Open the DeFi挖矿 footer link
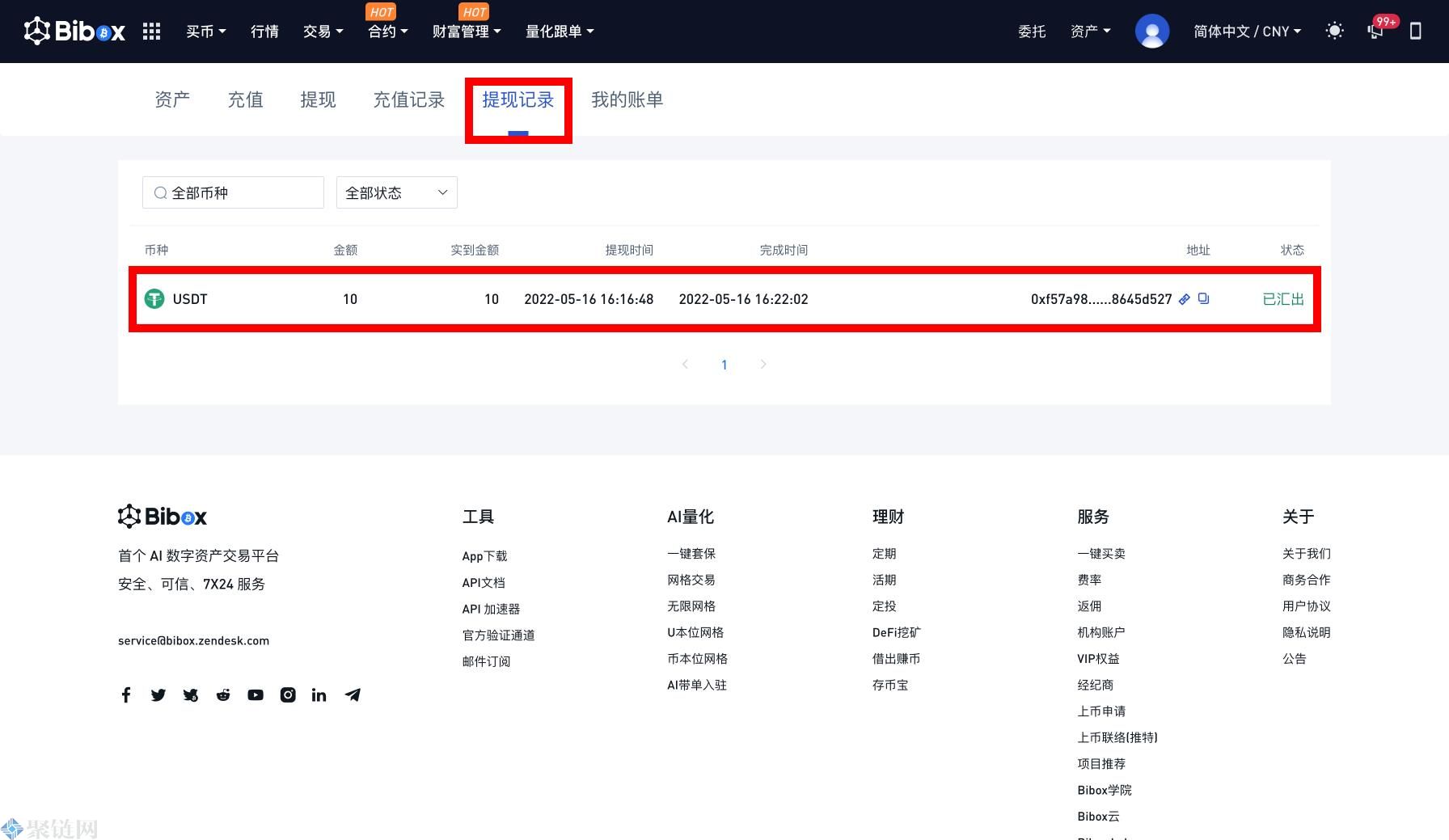The height and width of the screenshot is (840, 1449). pos(896,632)
